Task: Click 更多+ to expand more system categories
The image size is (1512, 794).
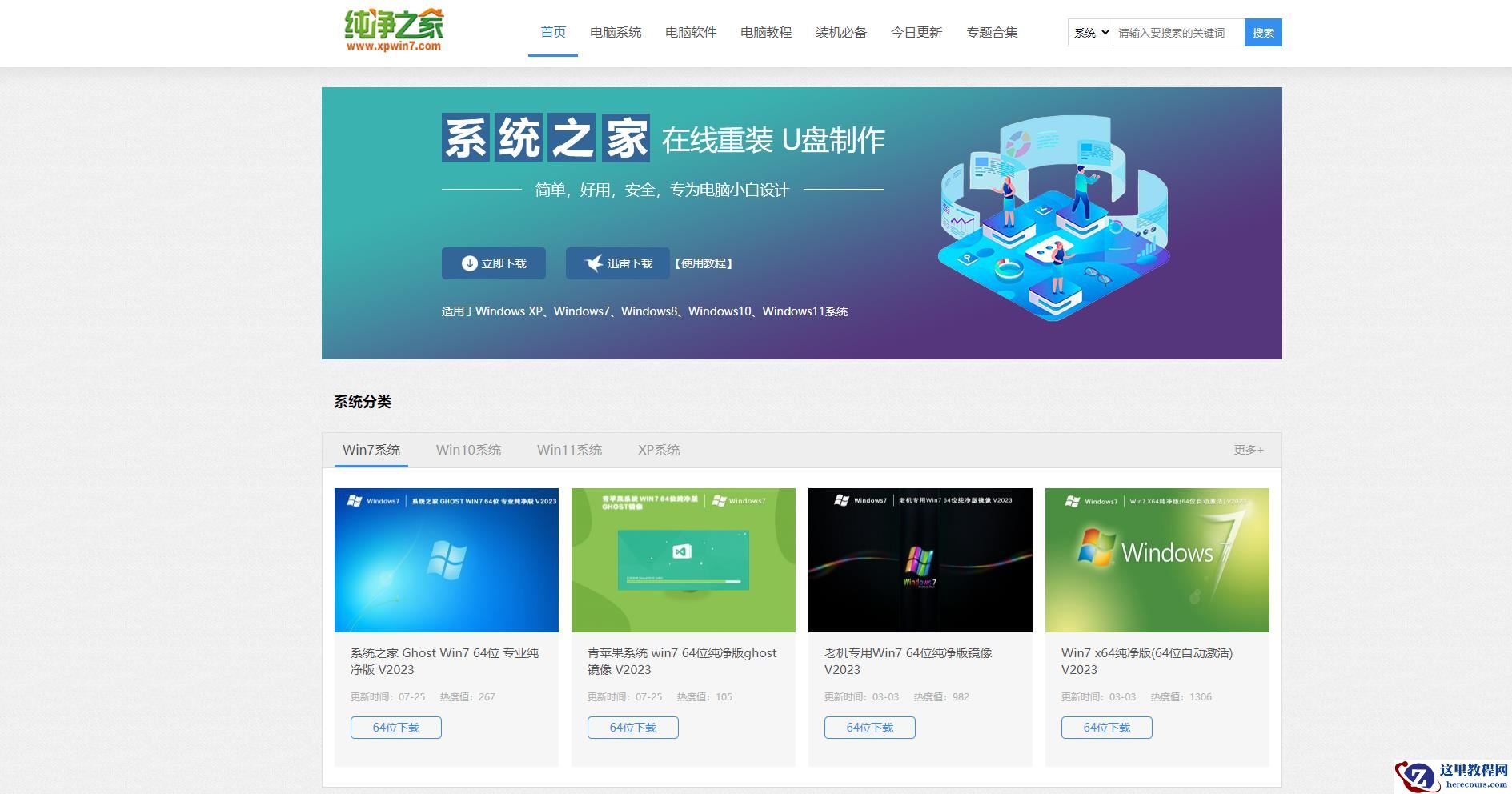Action: pos(1248,450)
